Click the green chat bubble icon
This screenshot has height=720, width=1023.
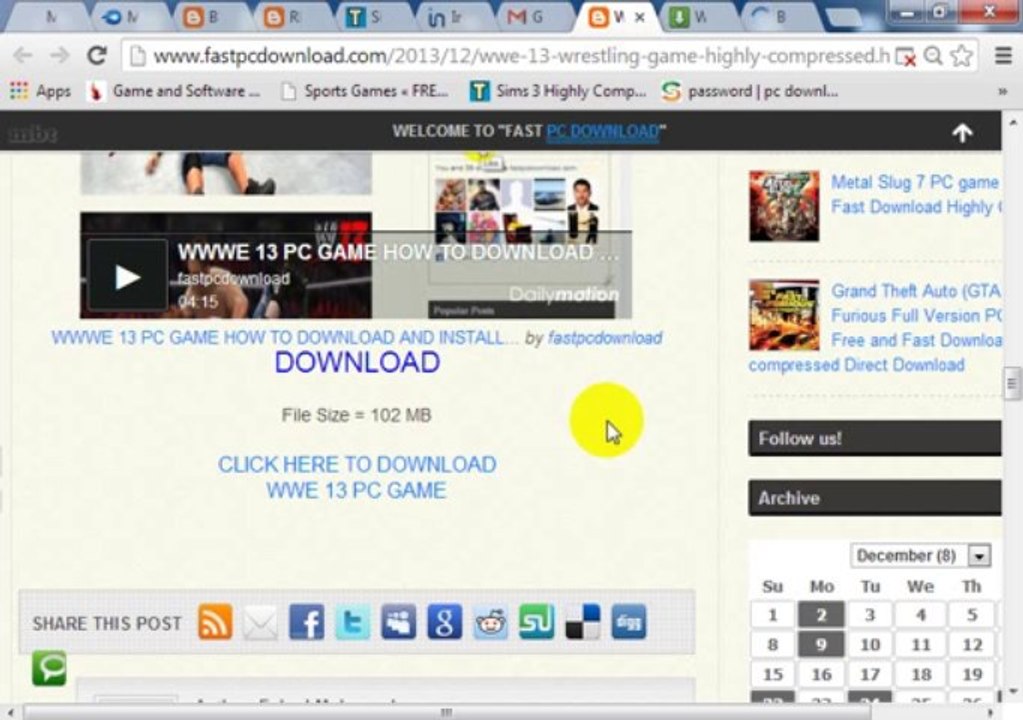point(50,668)
